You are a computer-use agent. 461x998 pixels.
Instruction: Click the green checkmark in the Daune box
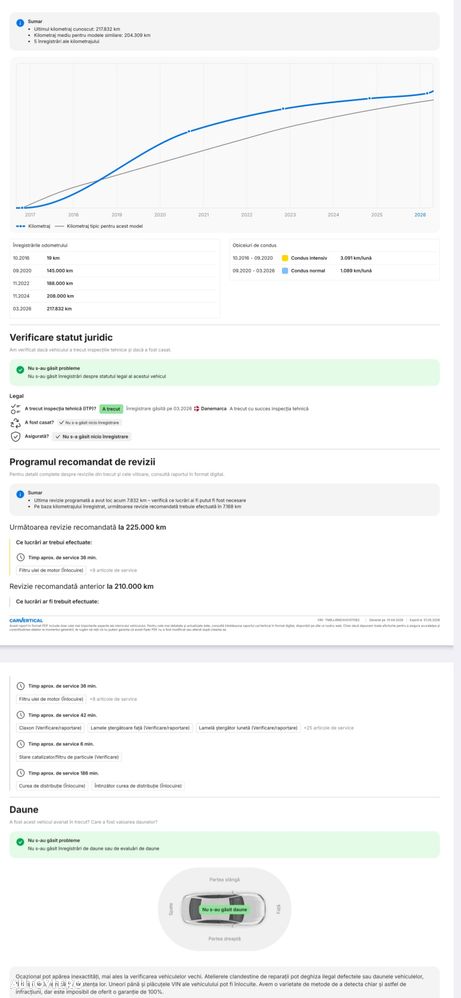point(20,840)
